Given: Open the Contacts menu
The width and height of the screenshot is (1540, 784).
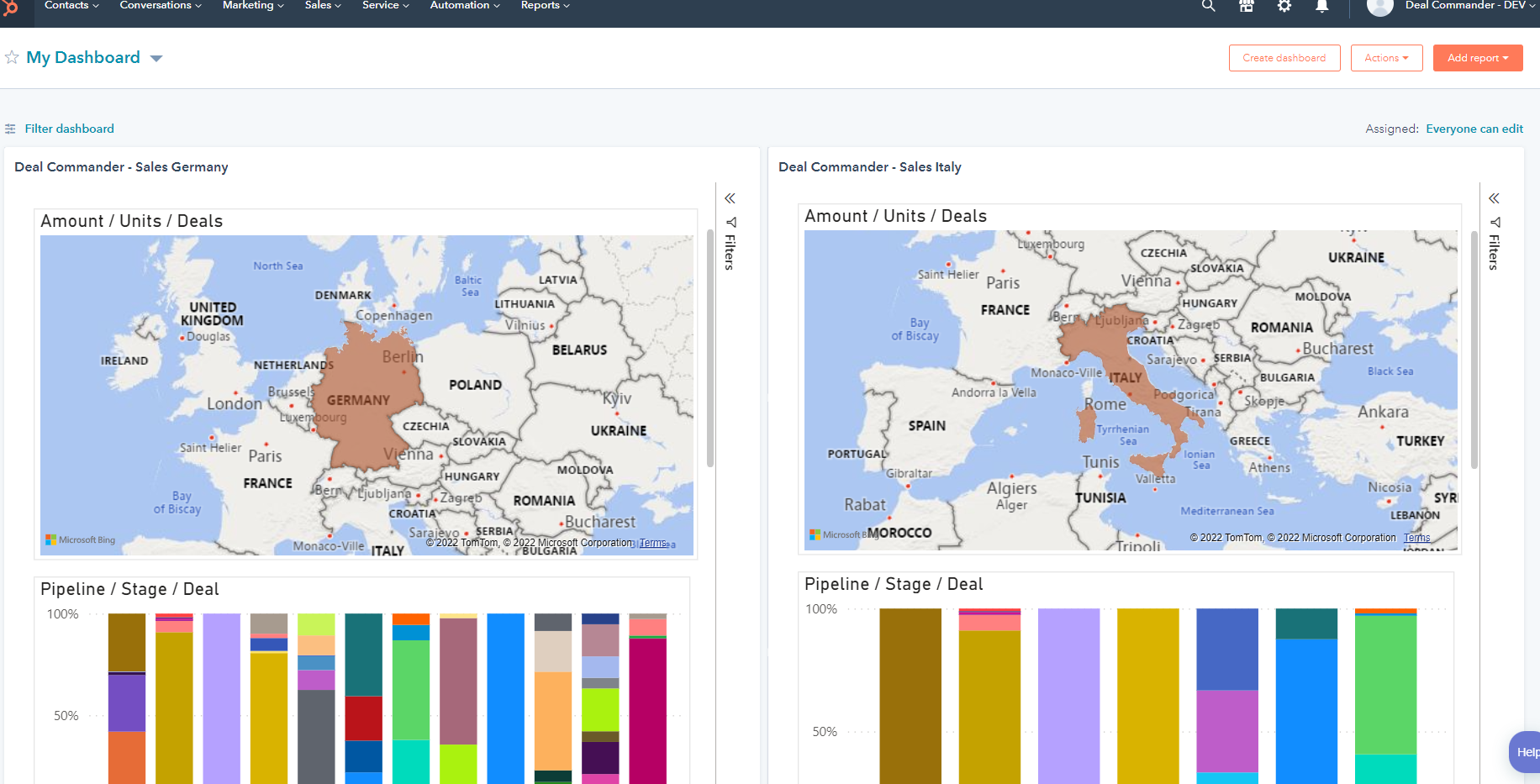Looking at the screenshot, I should coord(71,6).
